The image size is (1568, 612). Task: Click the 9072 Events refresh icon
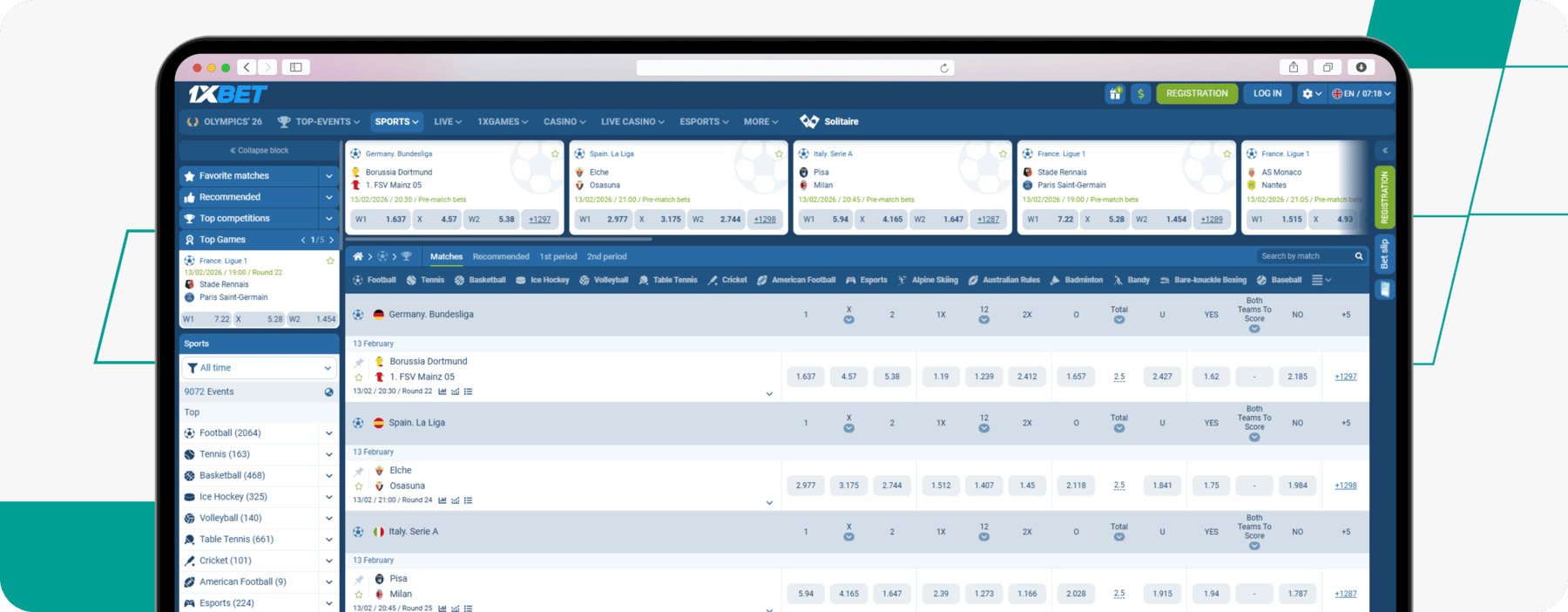tap(328, 392)
